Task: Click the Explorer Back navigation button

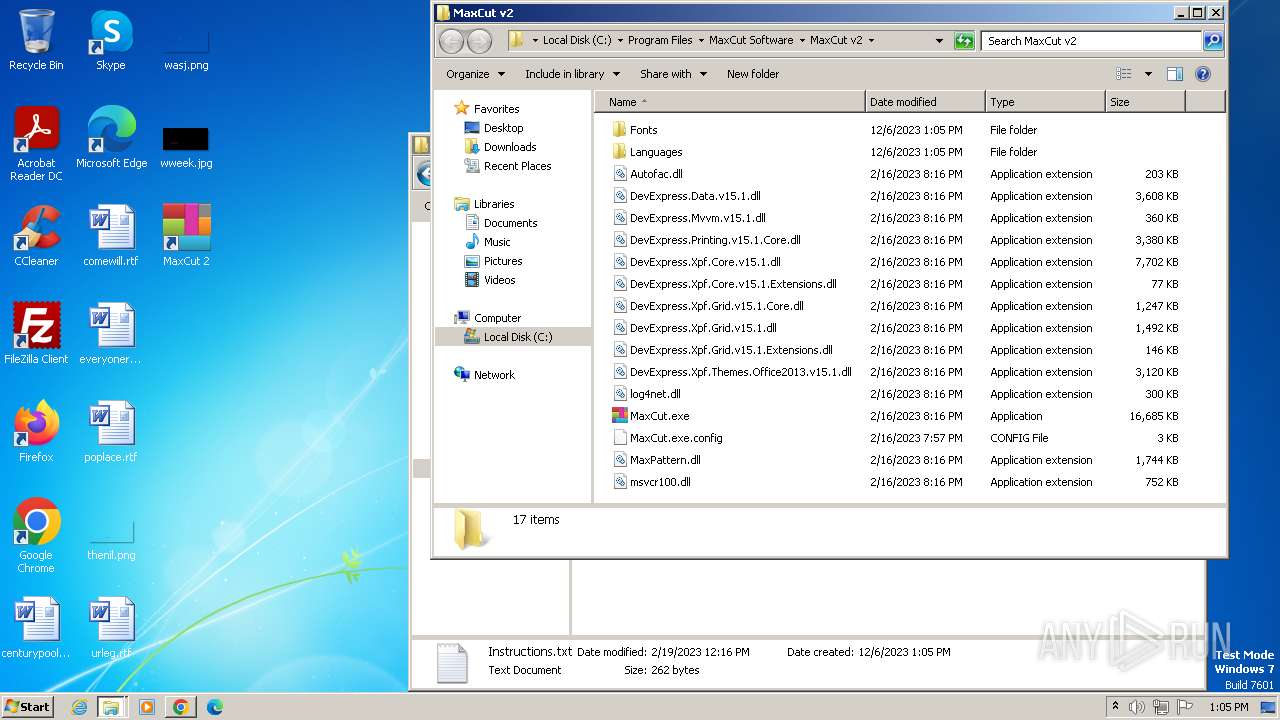Action: click(451, 41)
